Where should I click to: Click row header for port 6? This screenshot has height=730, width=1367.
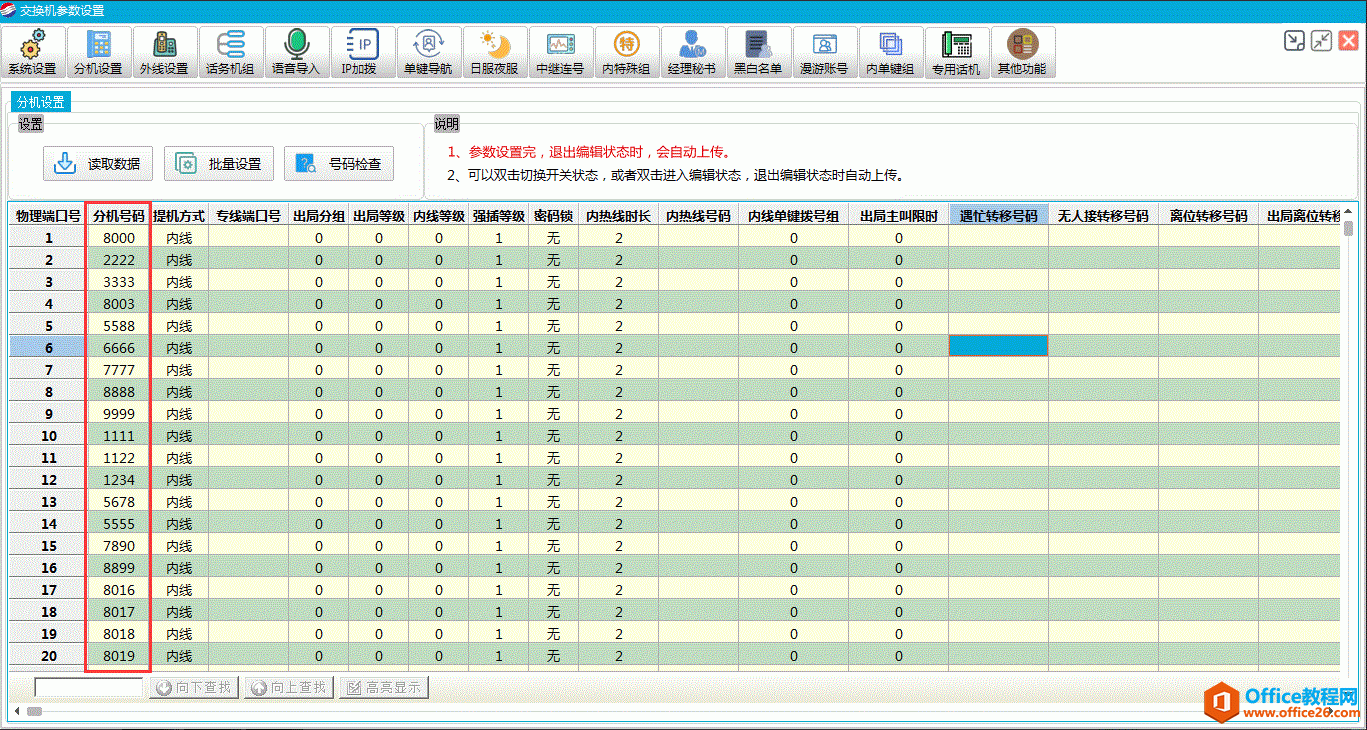(x=48, y=348)
